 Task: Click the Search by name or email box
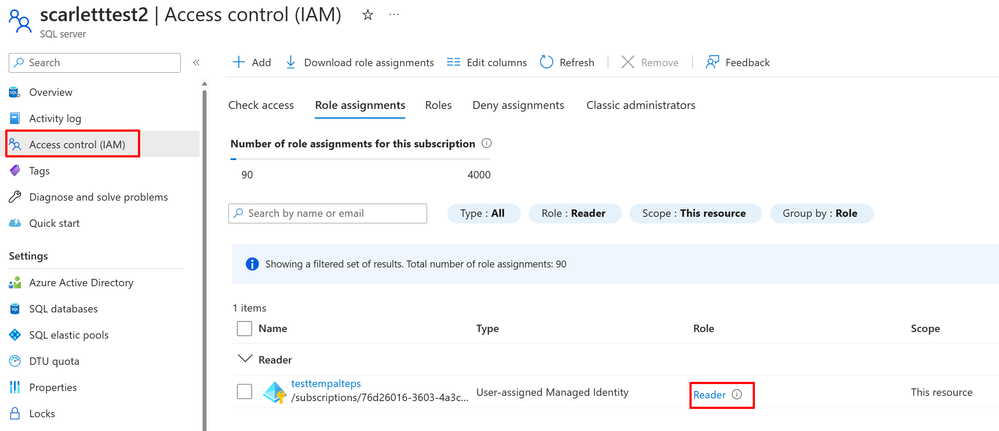[327, 214]
